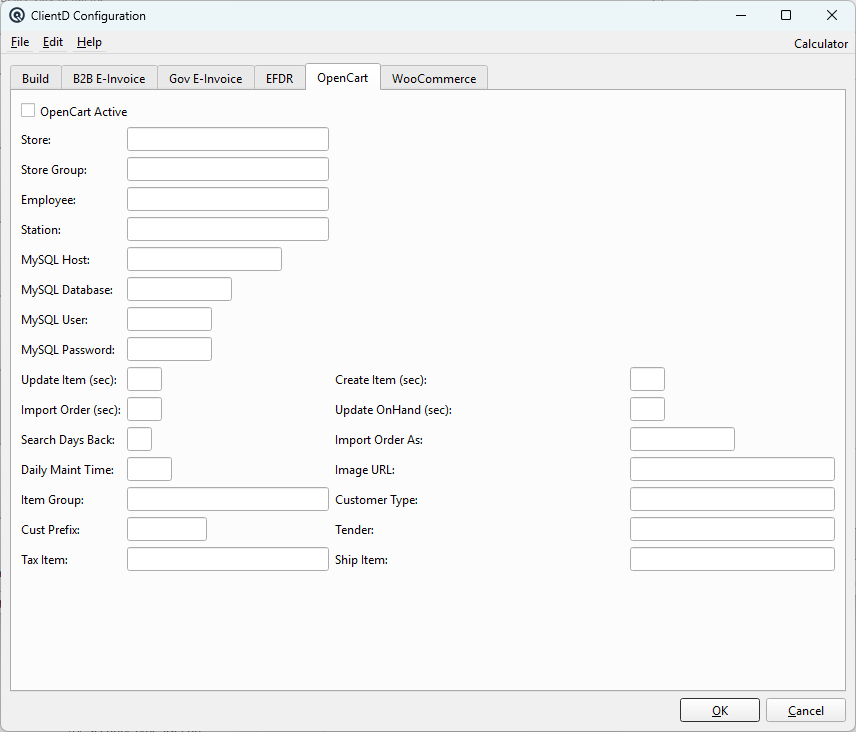Select the Cust Prefix field
This screenshot has height=732, width=856.
[167, 529]
